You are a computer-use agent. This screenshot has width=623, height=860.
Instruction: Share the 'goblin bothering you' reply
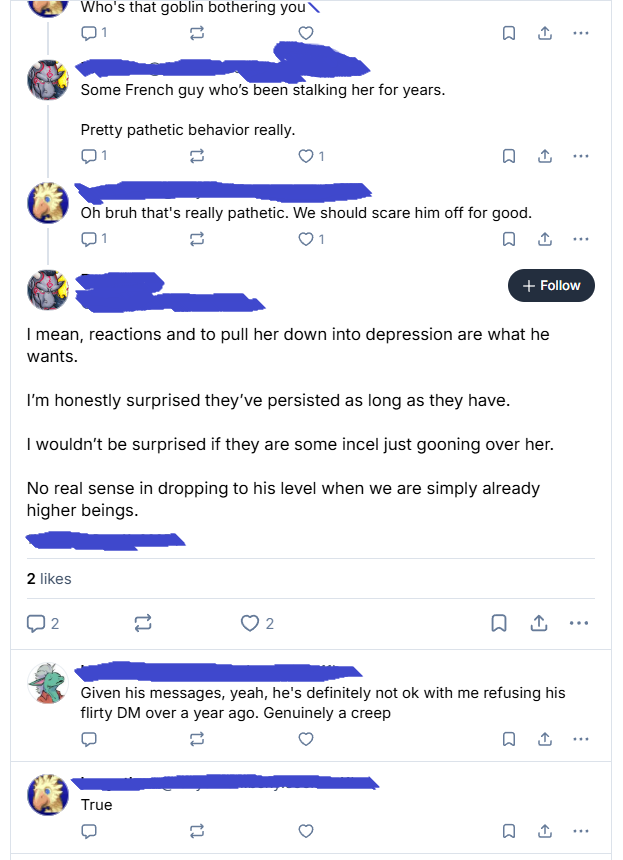[x=545, y=33]
